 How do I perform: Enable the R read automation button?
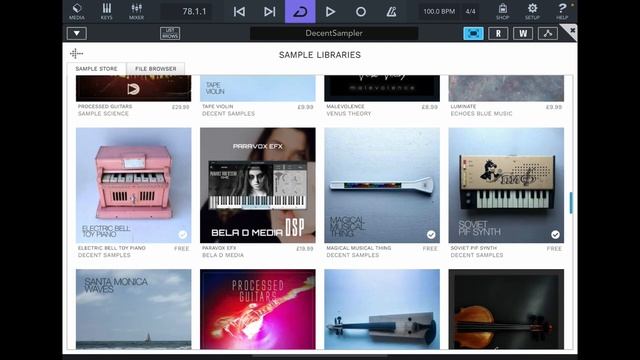(498, 33)
